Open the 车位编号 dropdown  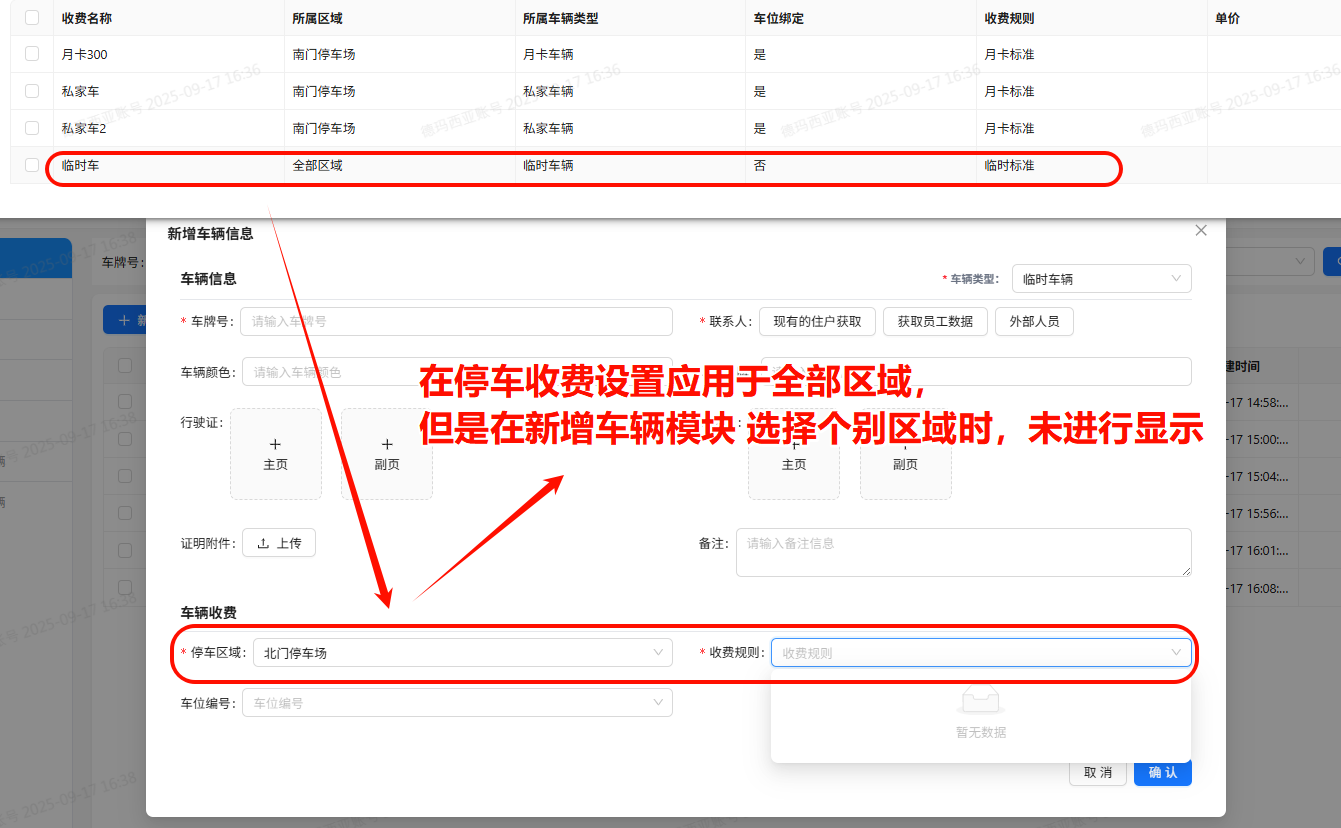[x=456, y=702]
